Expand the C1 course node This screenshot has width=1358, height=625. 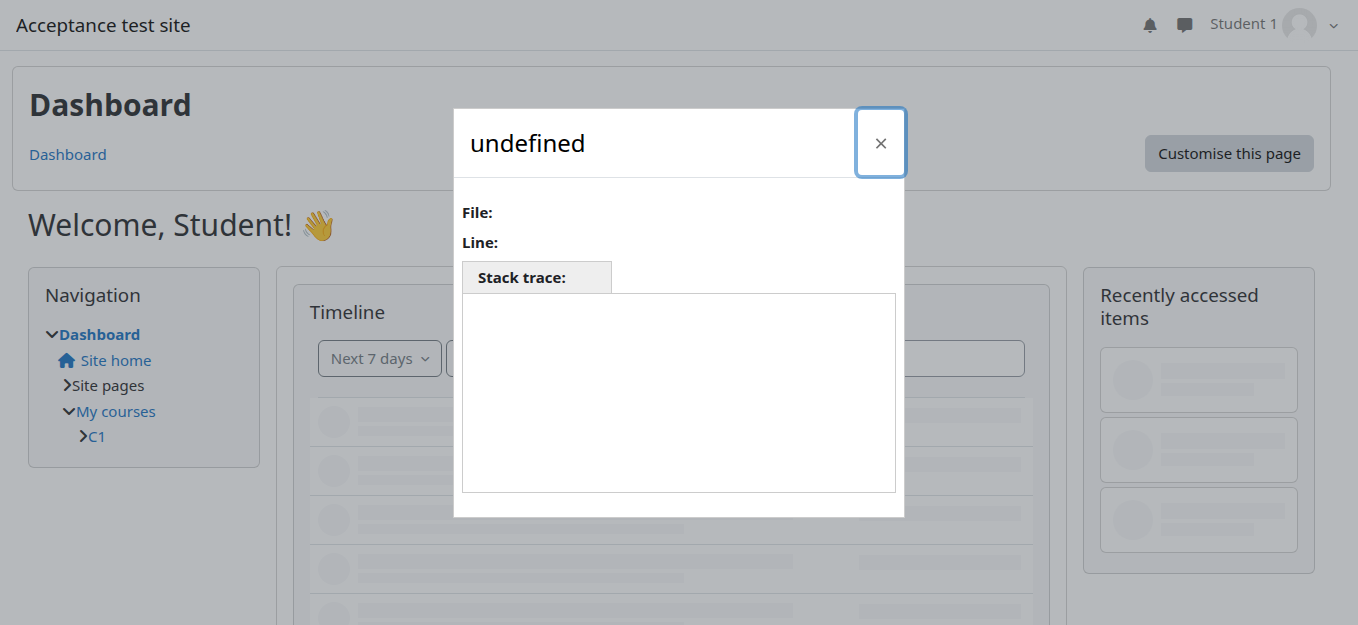tap(83, 437)
